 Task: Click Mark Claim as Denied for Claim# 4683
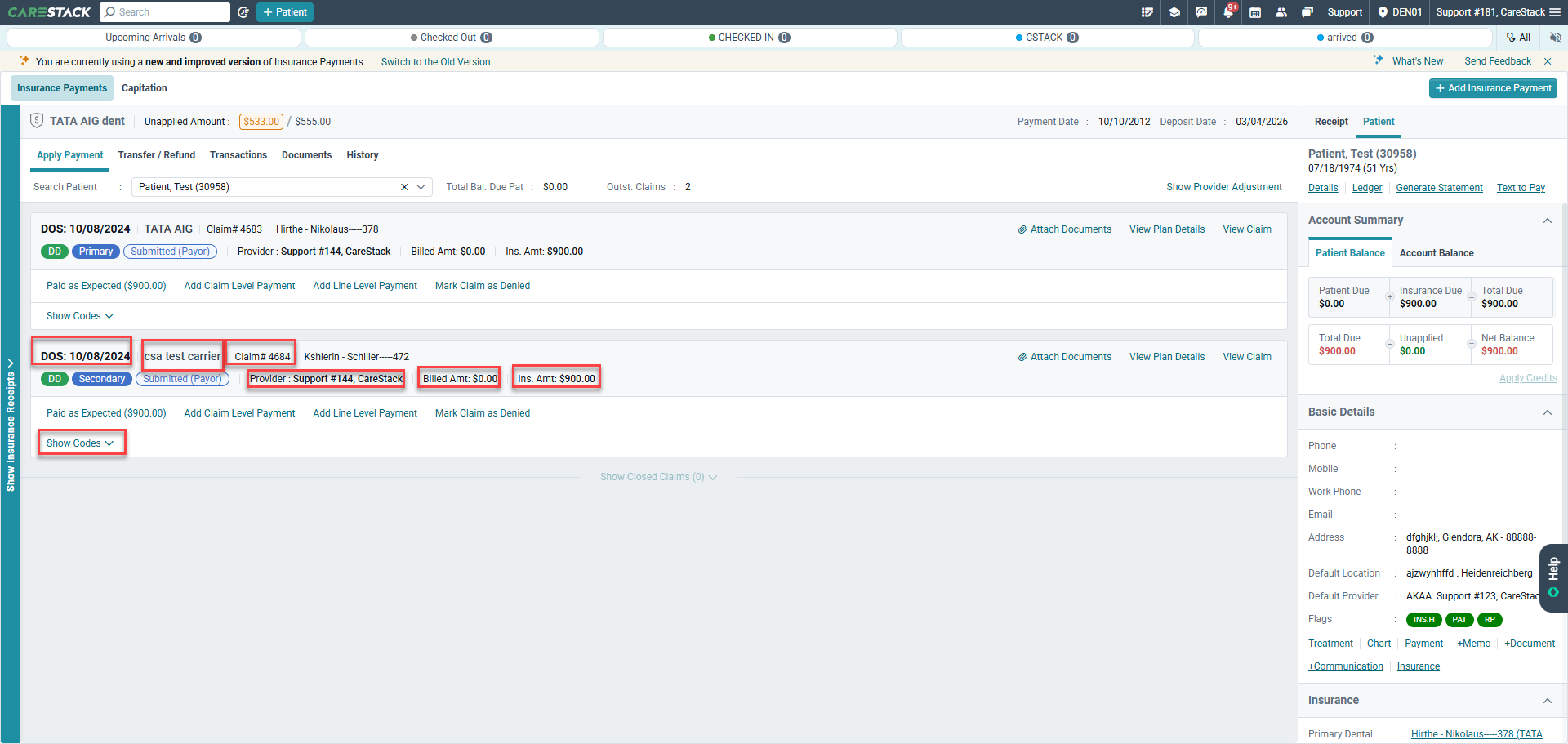click(483, 286)
